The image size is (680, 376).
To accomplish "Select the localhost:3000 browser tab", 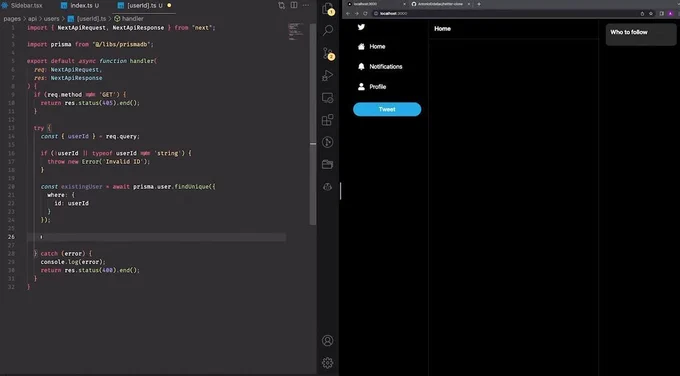I will 376,4.
